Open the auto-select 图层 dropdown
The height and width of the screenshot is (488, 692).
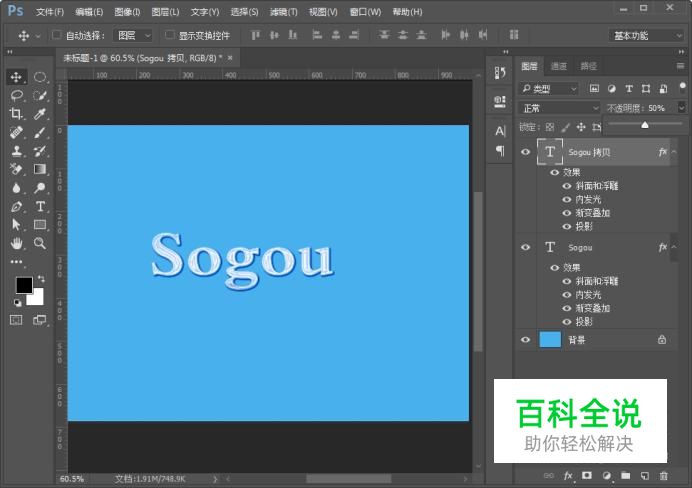[x=133, y=35]
